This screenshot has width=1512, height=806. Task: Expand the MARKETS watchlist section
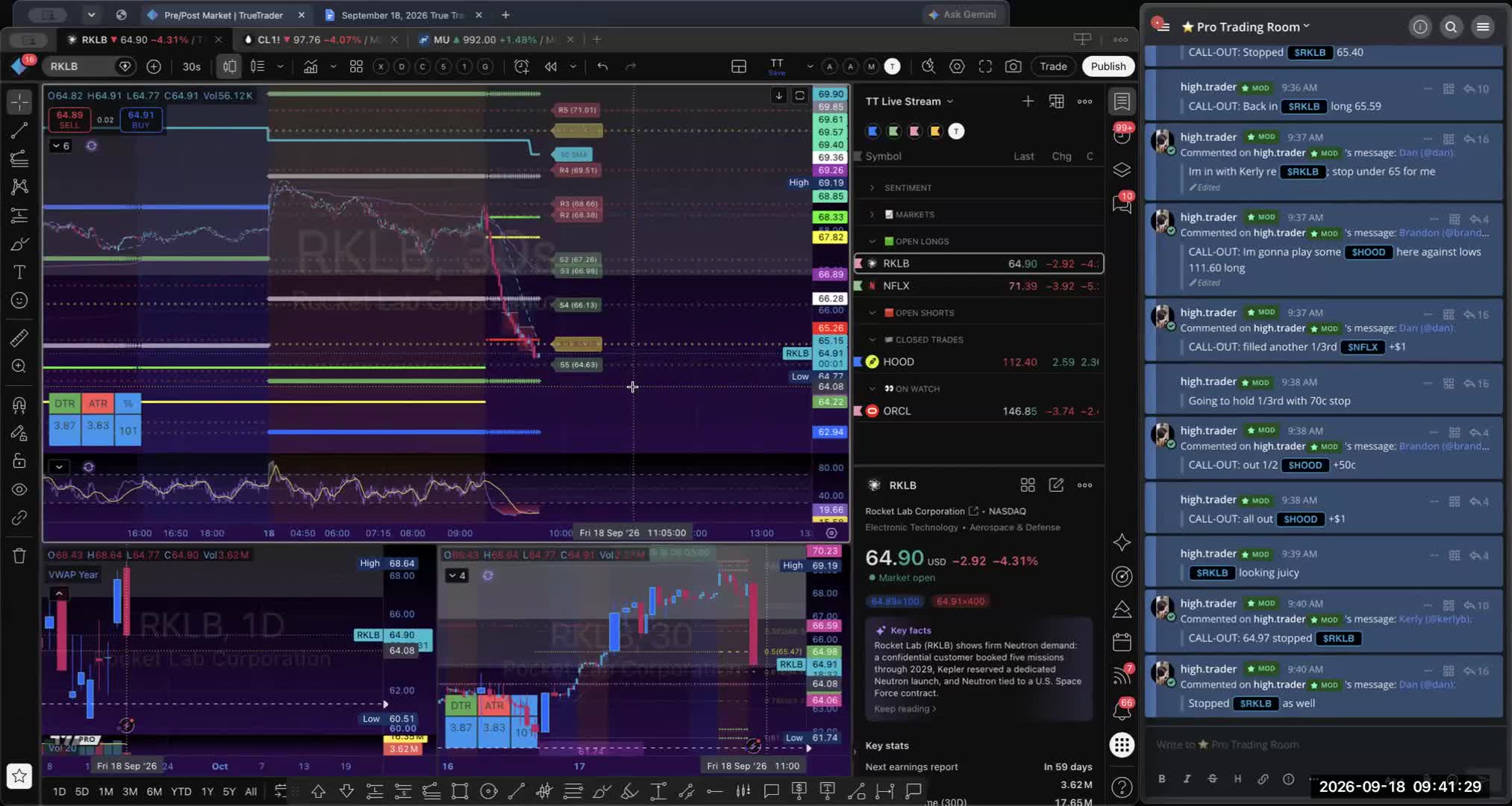(x=872, y=214)
